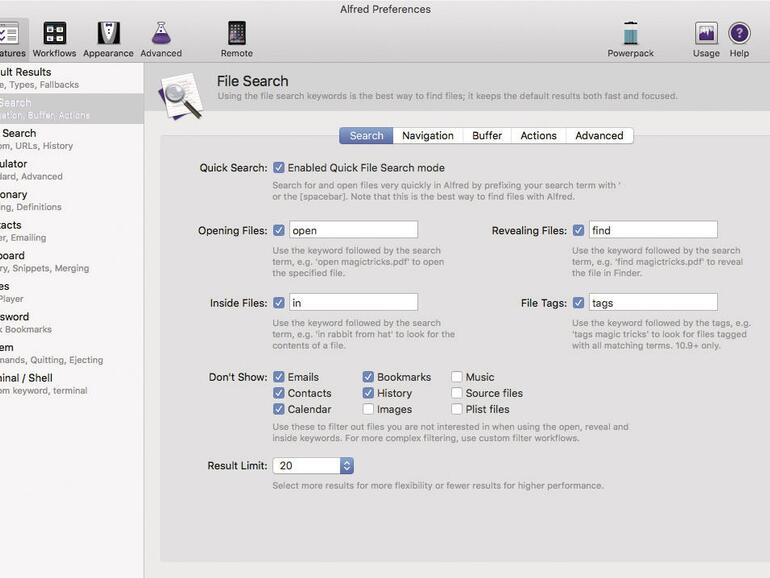This screenshot has height=578, width=770.
Task: Select the Contacts sidebar item
Action: 72,231
